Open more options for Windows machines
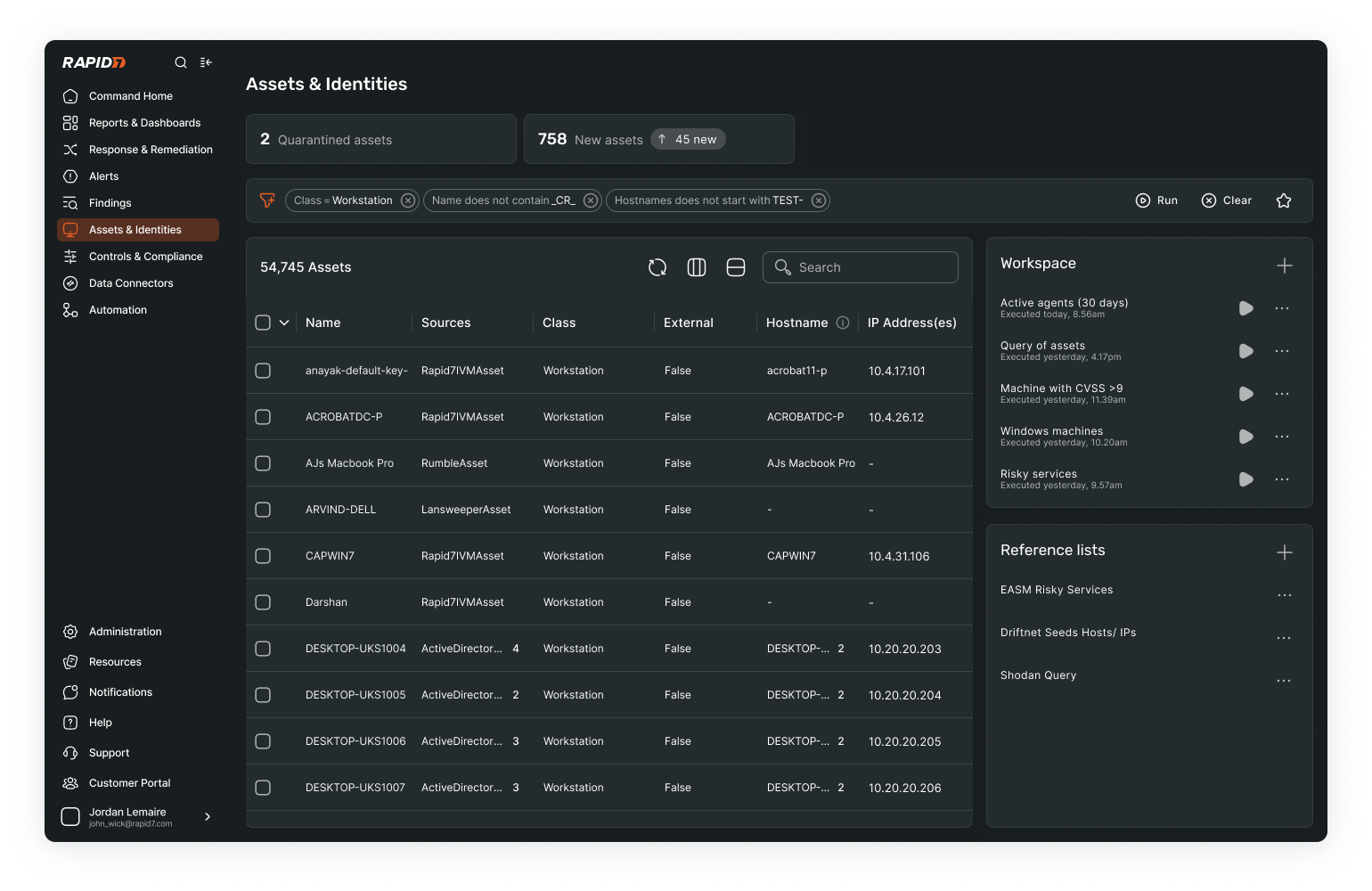 [x=1282, y=437]
